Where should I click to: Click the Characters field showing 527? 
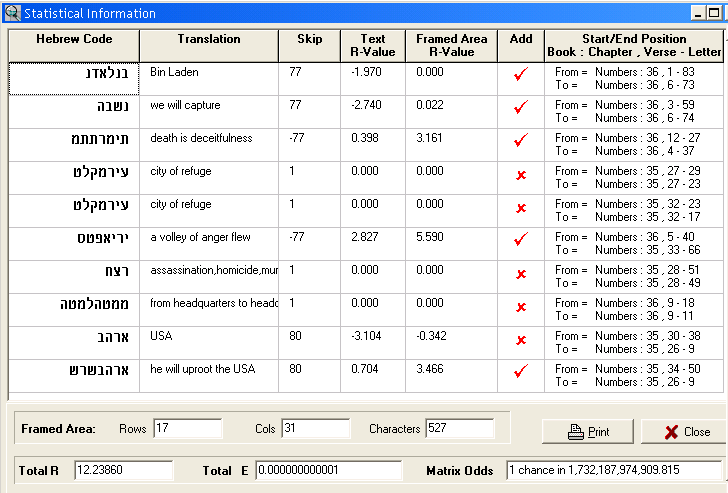(460, 428)
